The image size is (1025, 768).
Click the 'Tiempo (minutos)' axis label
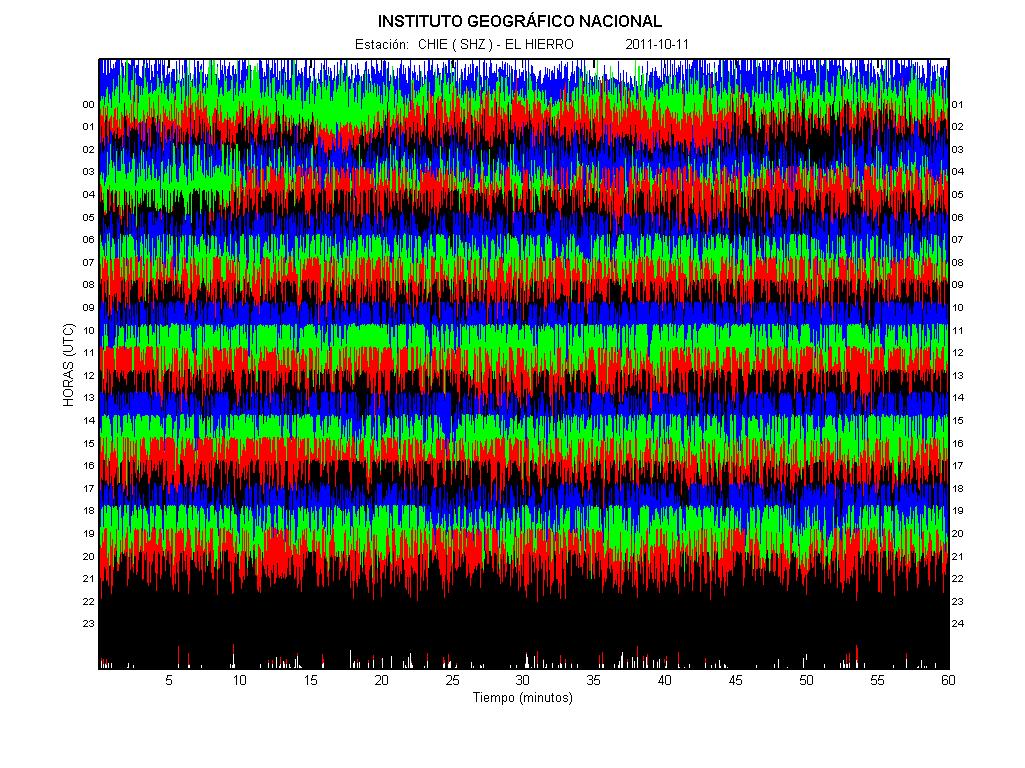(x=522, y=697)
